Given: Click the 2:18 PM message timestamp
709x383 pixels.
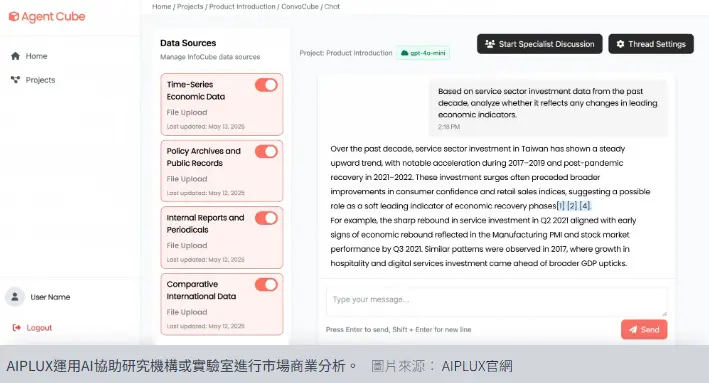Looking at the screenshot, I should (449, 127).
